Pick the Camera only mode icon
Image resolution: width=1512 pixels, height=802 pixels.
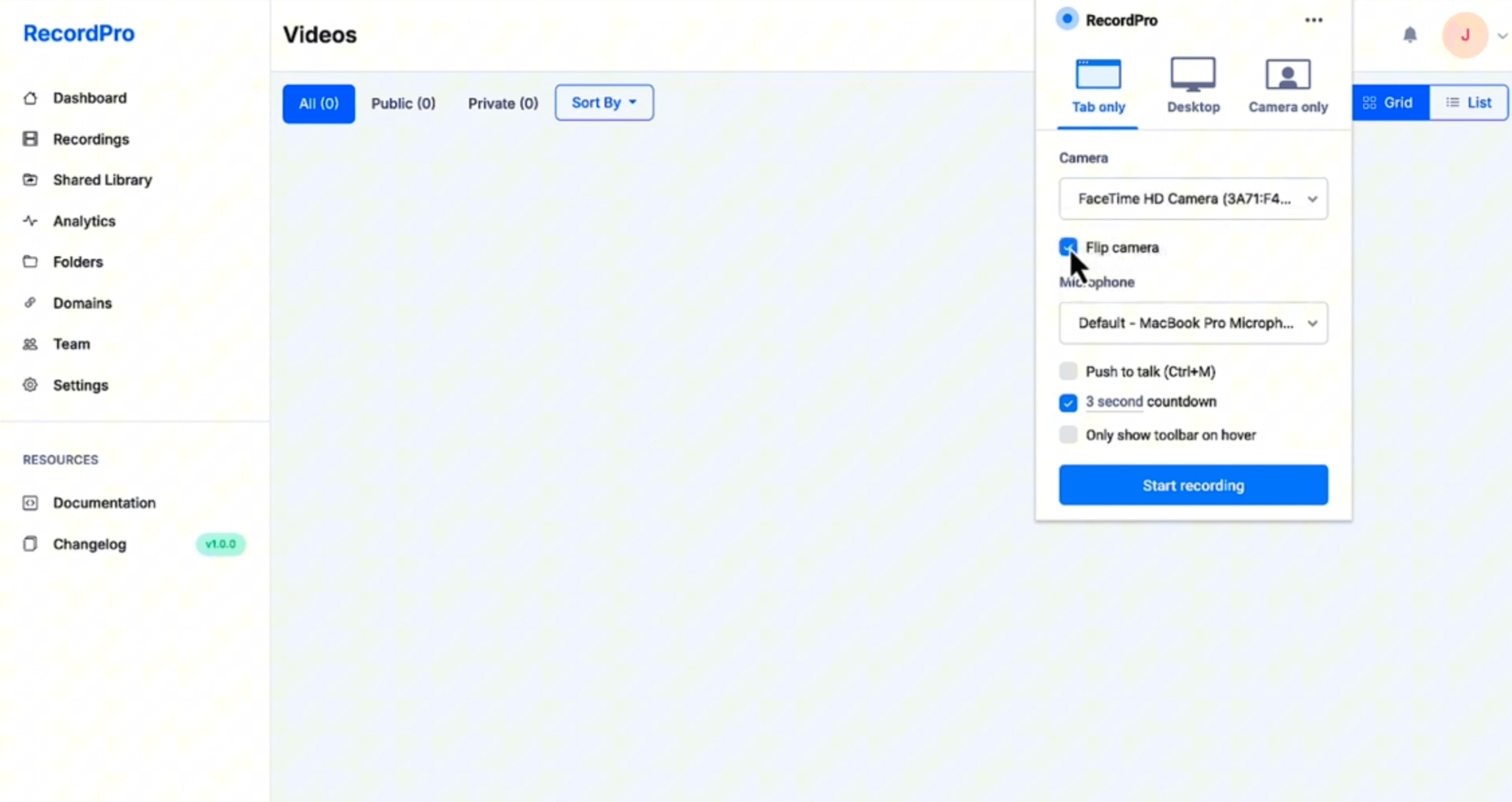pyautogui.click(x=1288, y=74)
